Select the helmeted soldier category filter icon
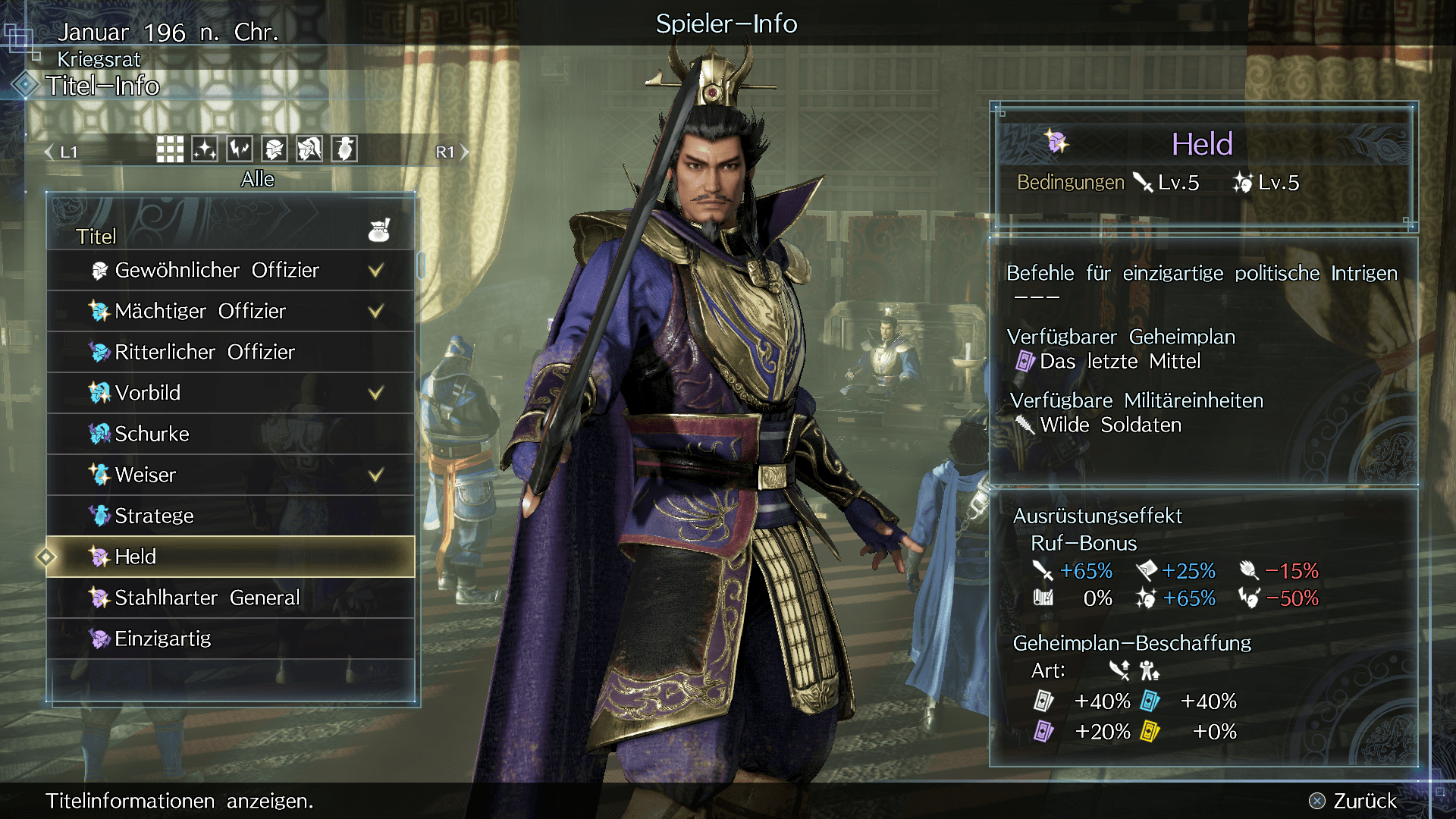Screen dimensions: 1456x819 coord(275,149)
